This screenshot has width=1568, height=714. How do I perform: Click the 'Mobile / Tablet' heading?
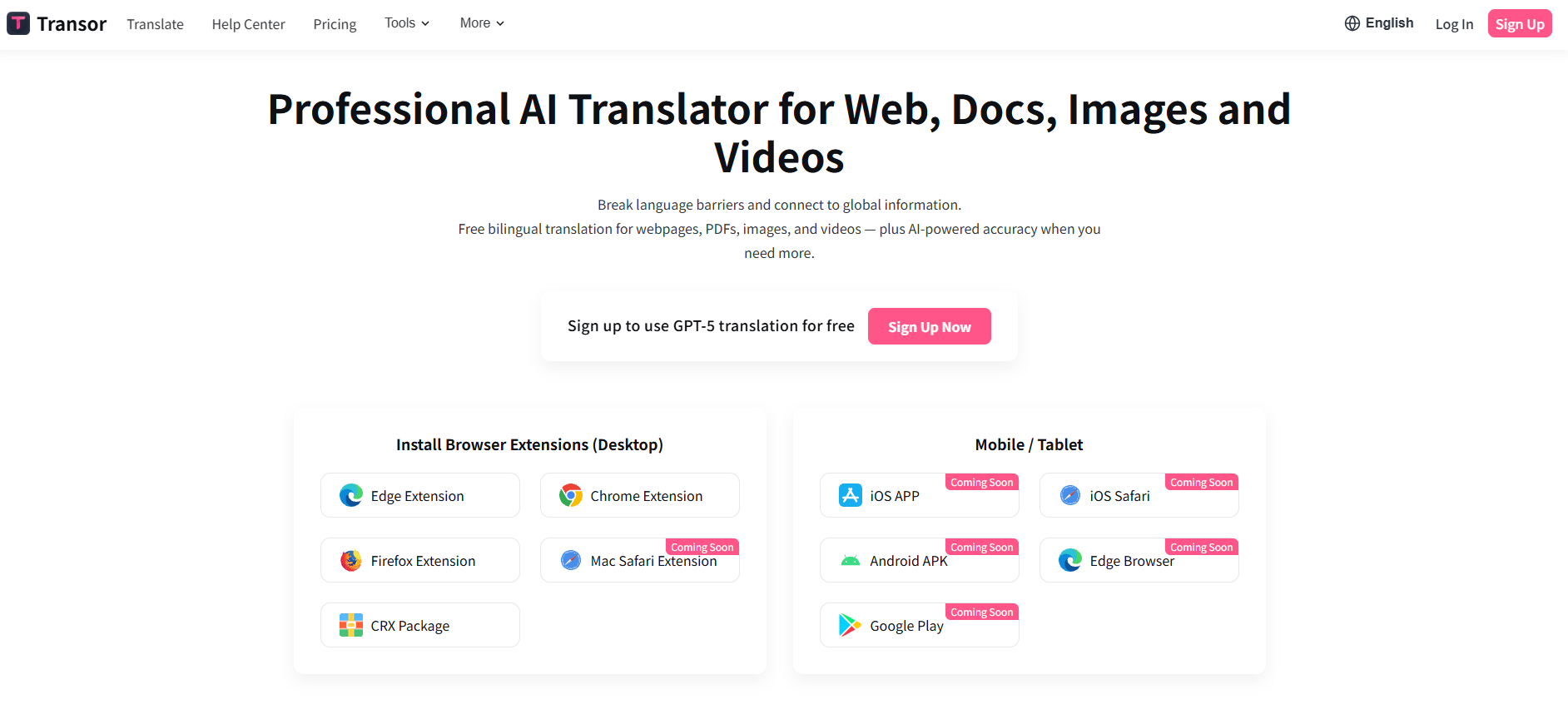[1029, 444]
